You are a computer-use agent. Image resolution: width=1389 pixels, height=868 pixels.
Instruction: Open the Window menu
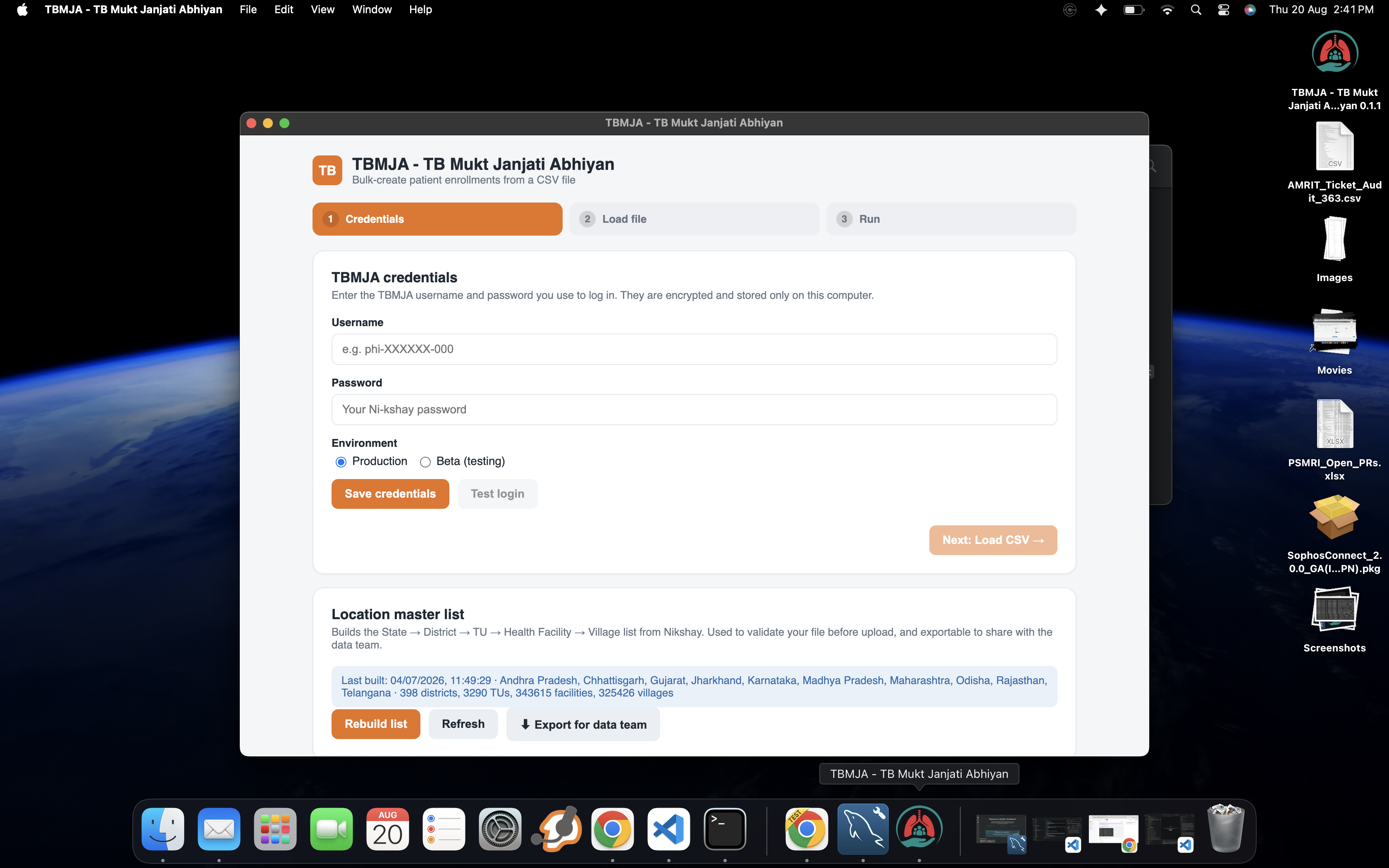point(372,10)
